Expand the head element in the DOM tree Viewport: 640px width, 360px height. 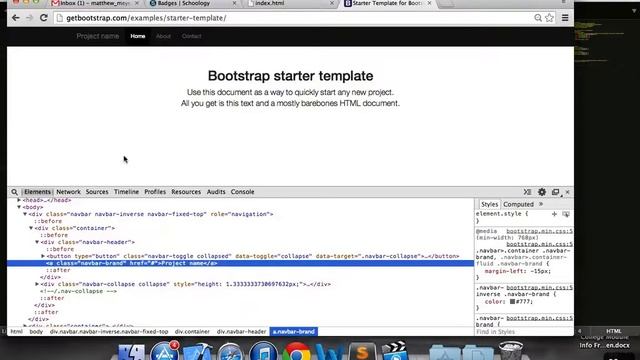(x=19, y=200)
